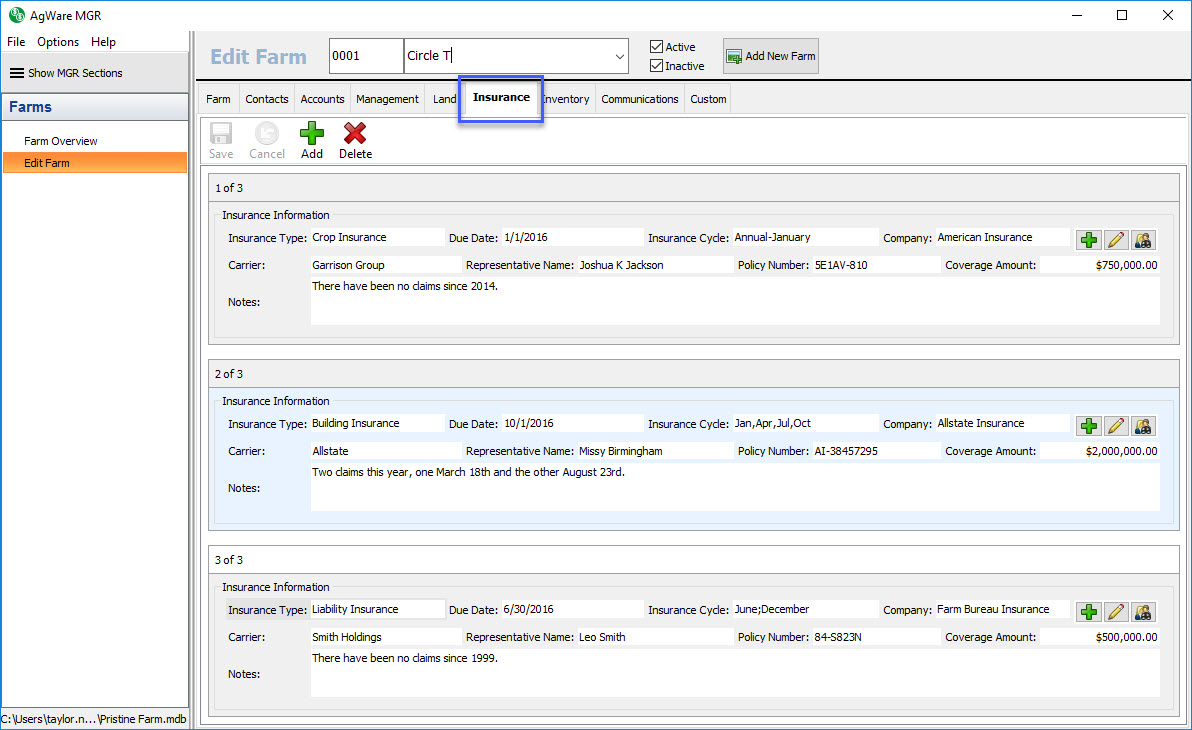Image resolution: width=1192 pixels, height=730 pixels.
Task: Click the pencil edit icon beside Allstate Insurance
Action: (x=1116, y=426)
